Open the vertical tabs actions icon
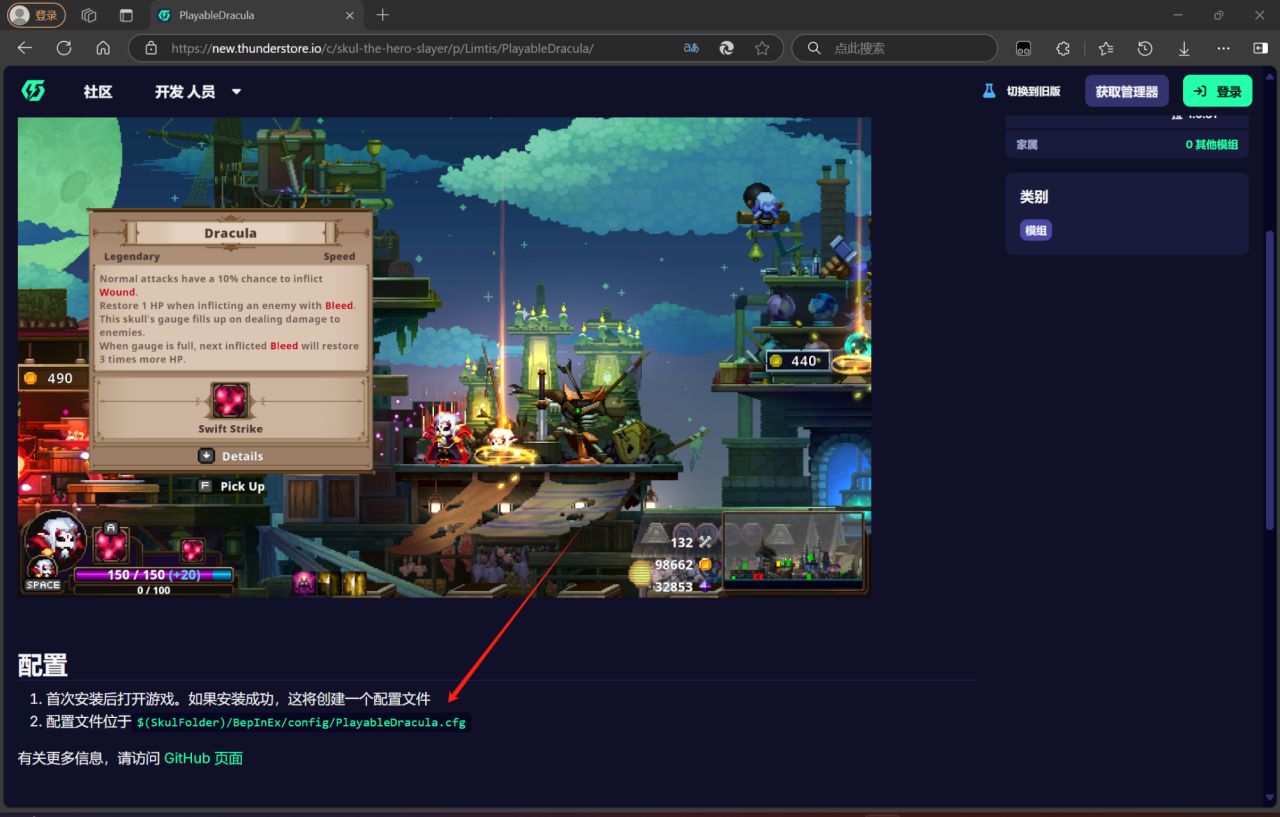The height and width of the screenshot is (817, 1280). (x=126, y=15)
